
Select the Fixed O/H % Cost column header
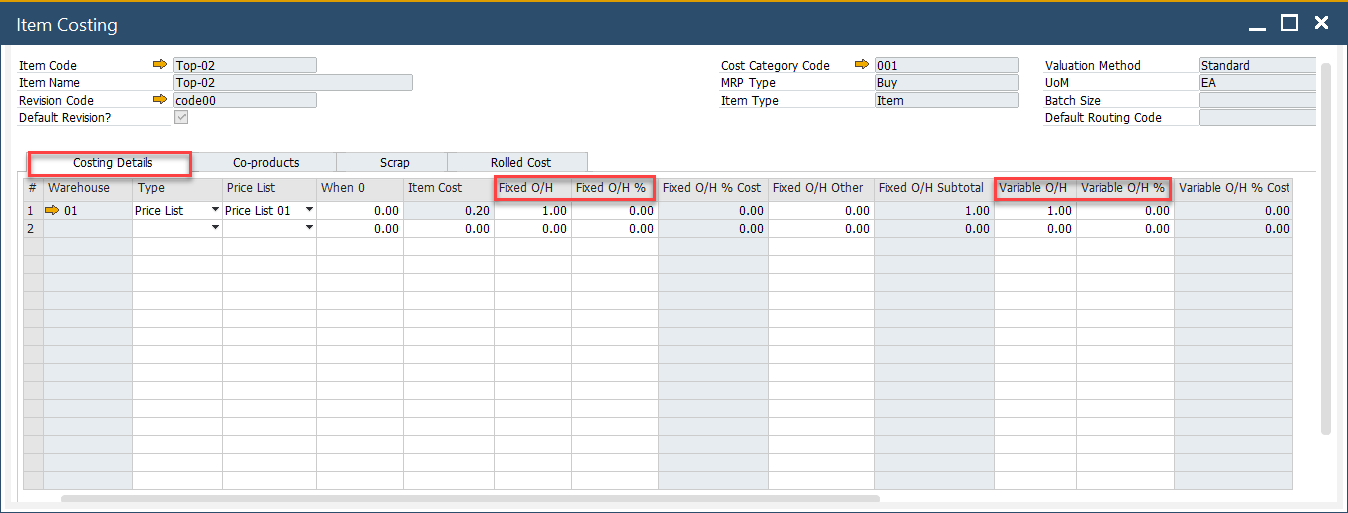[x=713, y=188]
